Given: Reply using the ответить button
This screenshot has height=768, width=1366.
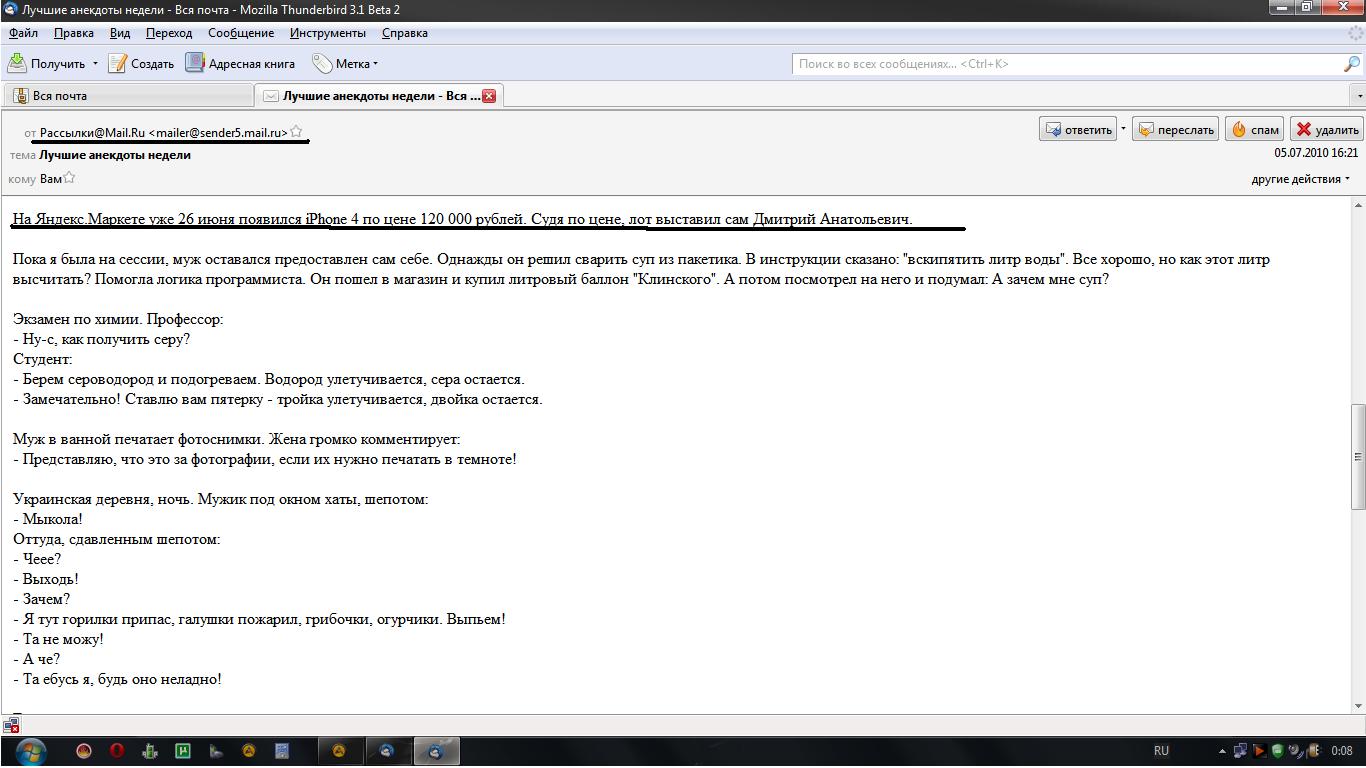Looking at the screenshot, I should (x=1078, y=129).
